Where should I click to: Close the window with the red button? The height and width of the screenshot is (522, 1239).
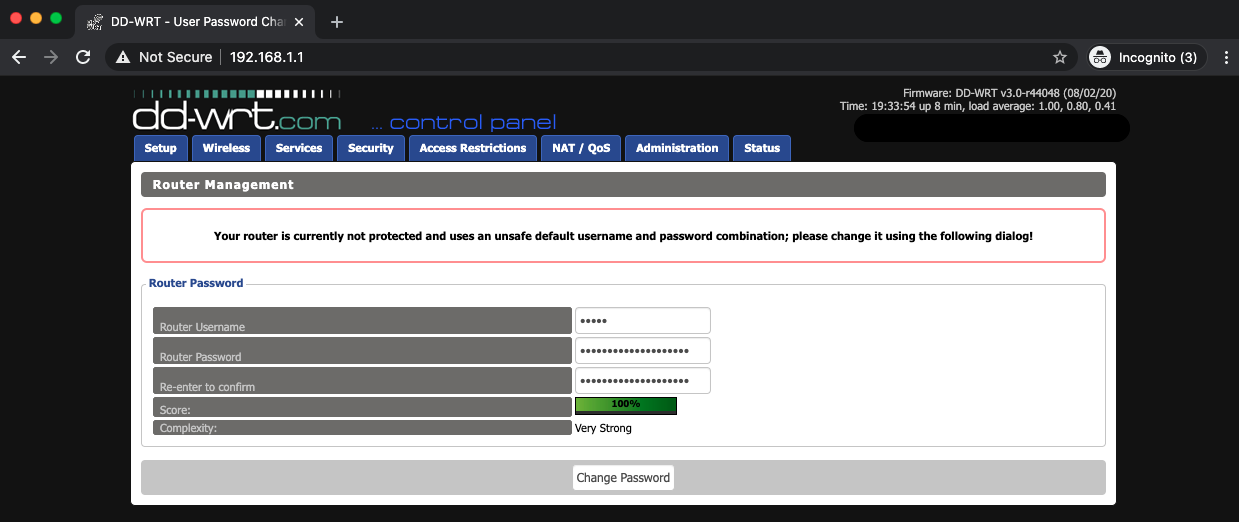click(16, 18)
